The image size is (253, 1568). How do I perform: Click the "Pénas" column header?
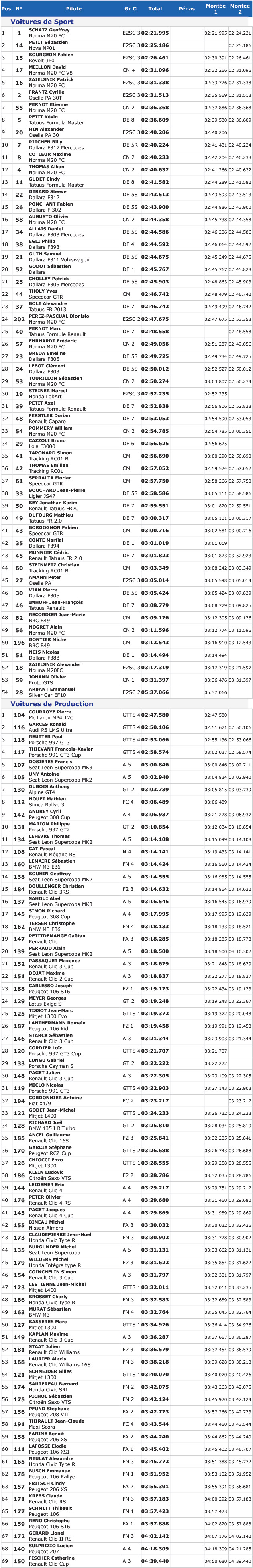[x=187, y=9]
